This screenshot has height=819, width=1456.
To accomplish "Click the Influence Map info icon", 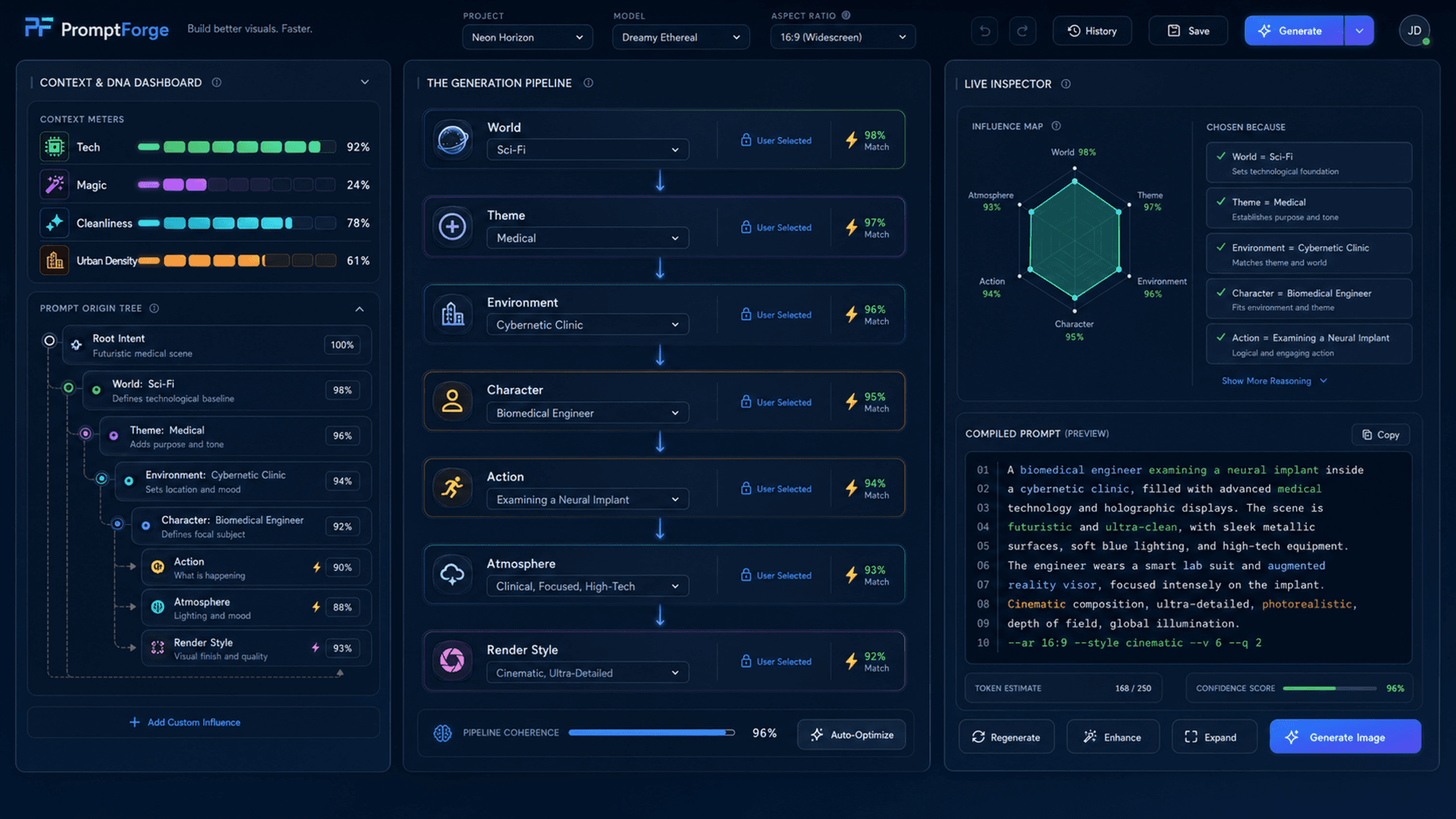I will pyautogui.click(x=1056, y=126).
